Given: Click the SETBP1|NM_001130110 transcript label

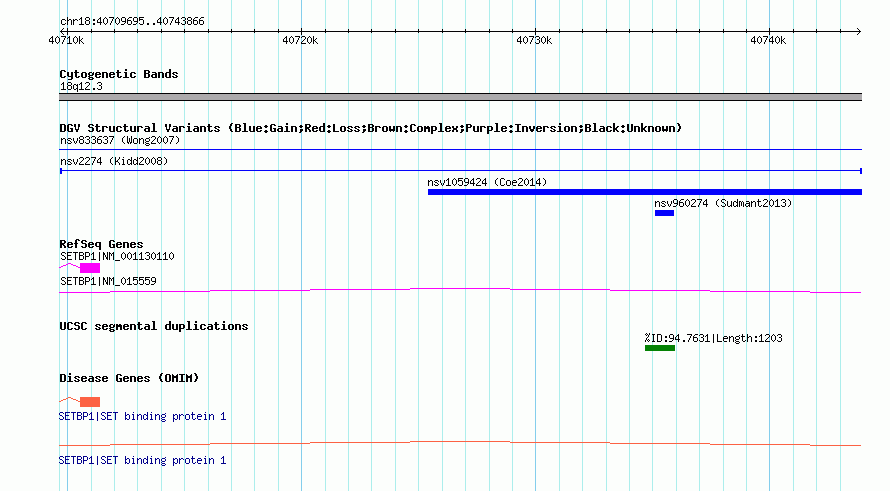Looking at the screenshot, I should click(117, 256).
